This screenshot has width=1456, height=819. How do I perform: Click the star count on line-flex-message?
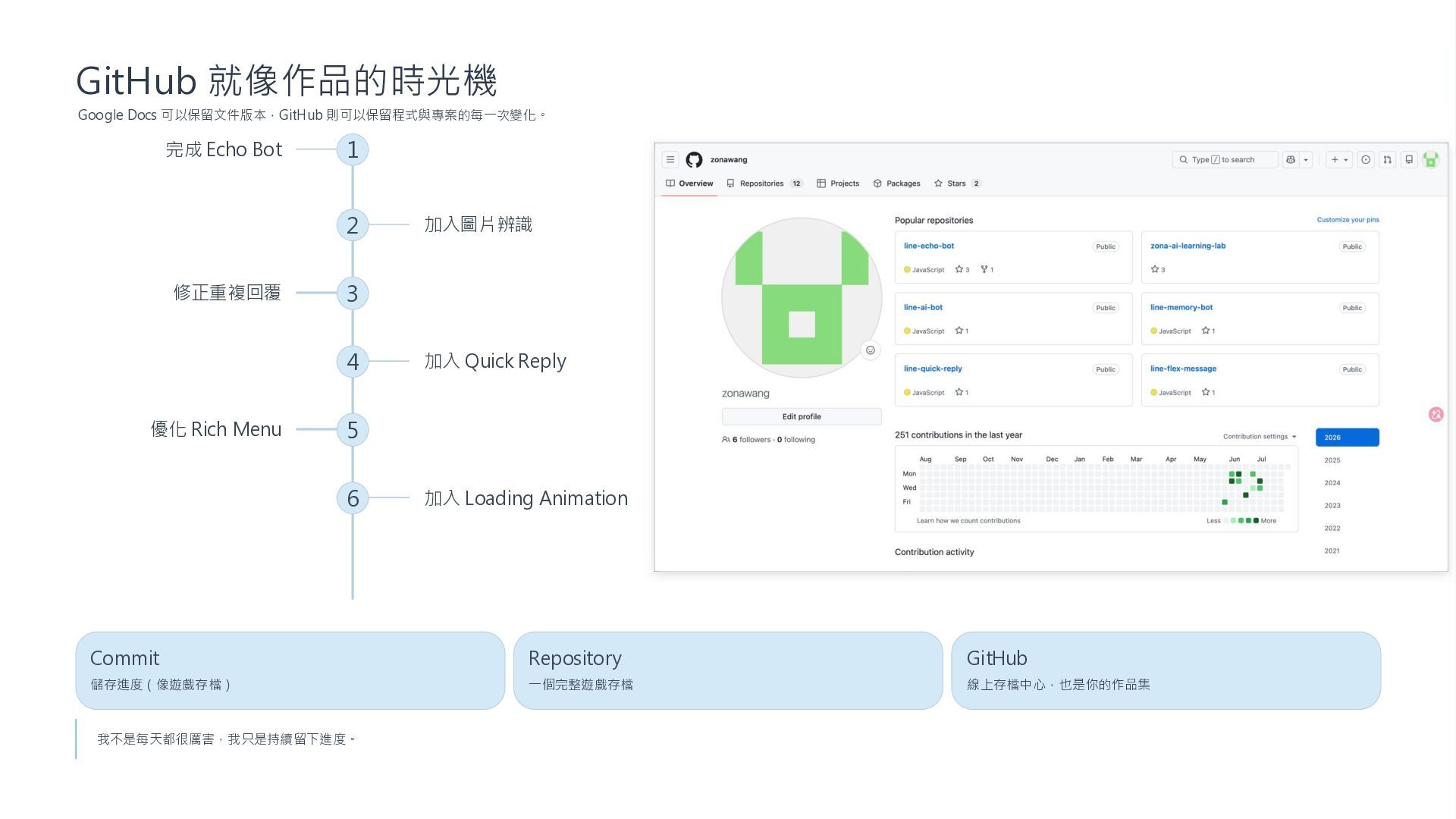(1208, 392)
